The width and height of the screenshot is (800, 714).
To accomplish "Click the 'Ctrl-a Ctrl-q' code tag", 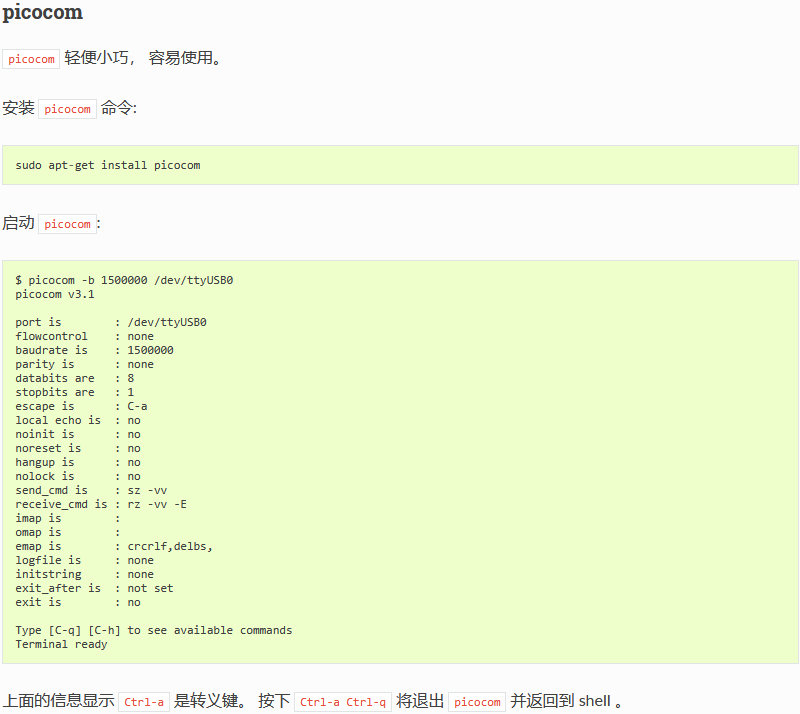I will [343, 702].
